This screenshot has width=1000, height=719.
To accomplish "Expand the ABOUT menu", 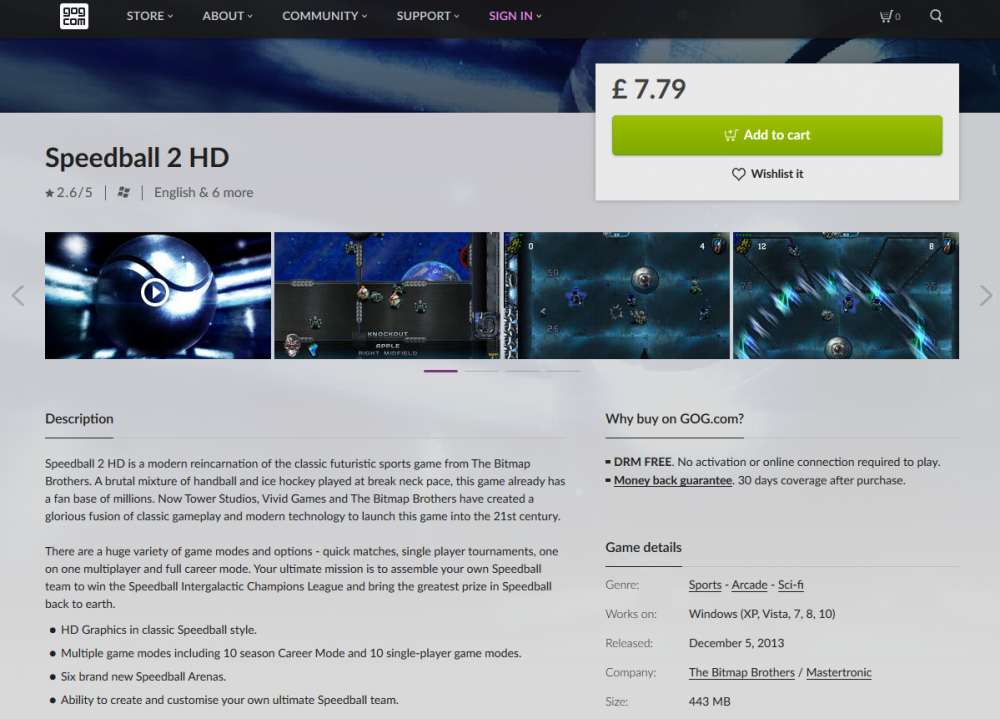I will click(227, 16).
